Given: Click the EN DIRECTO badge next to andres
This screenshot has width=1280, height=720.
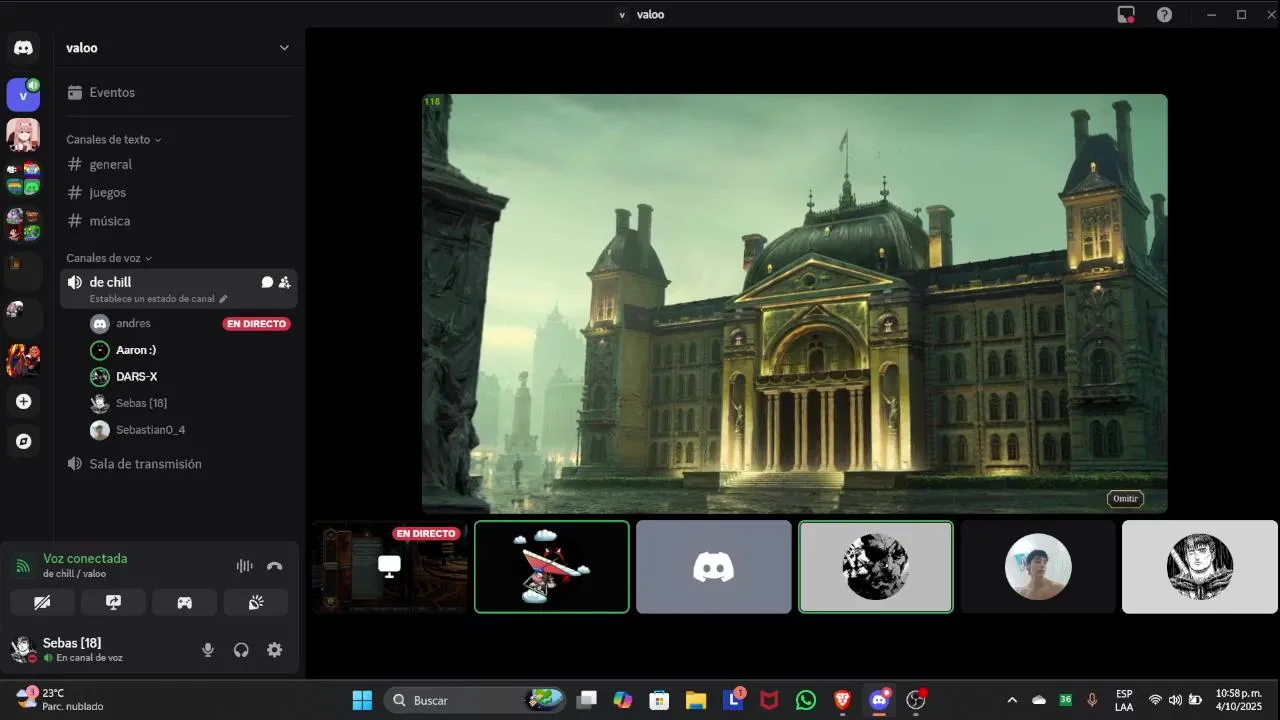Looking at the screenshot, I should [x=256, y=324].
